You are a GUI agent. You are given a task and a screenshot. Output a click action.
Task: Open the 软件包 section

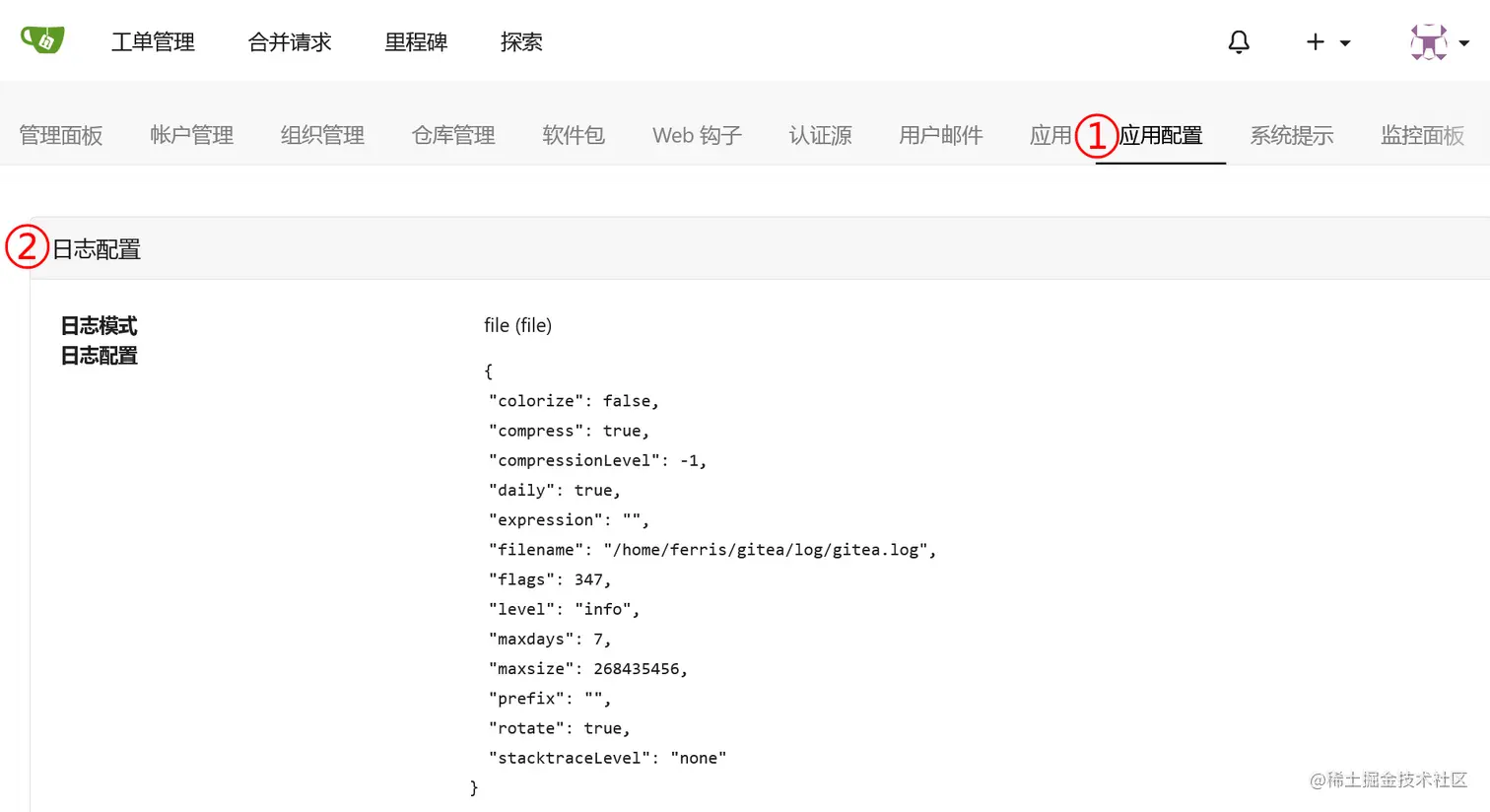tap(575, 135)
